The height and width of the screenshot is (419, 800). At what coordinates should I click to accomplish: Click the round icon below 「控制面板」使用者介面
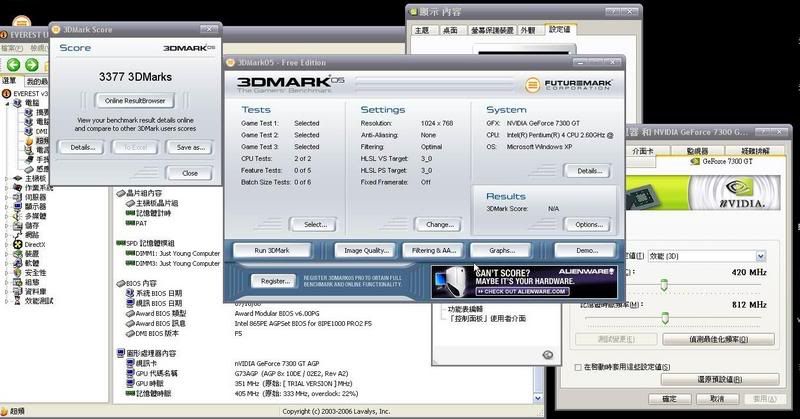pos(547,355)
